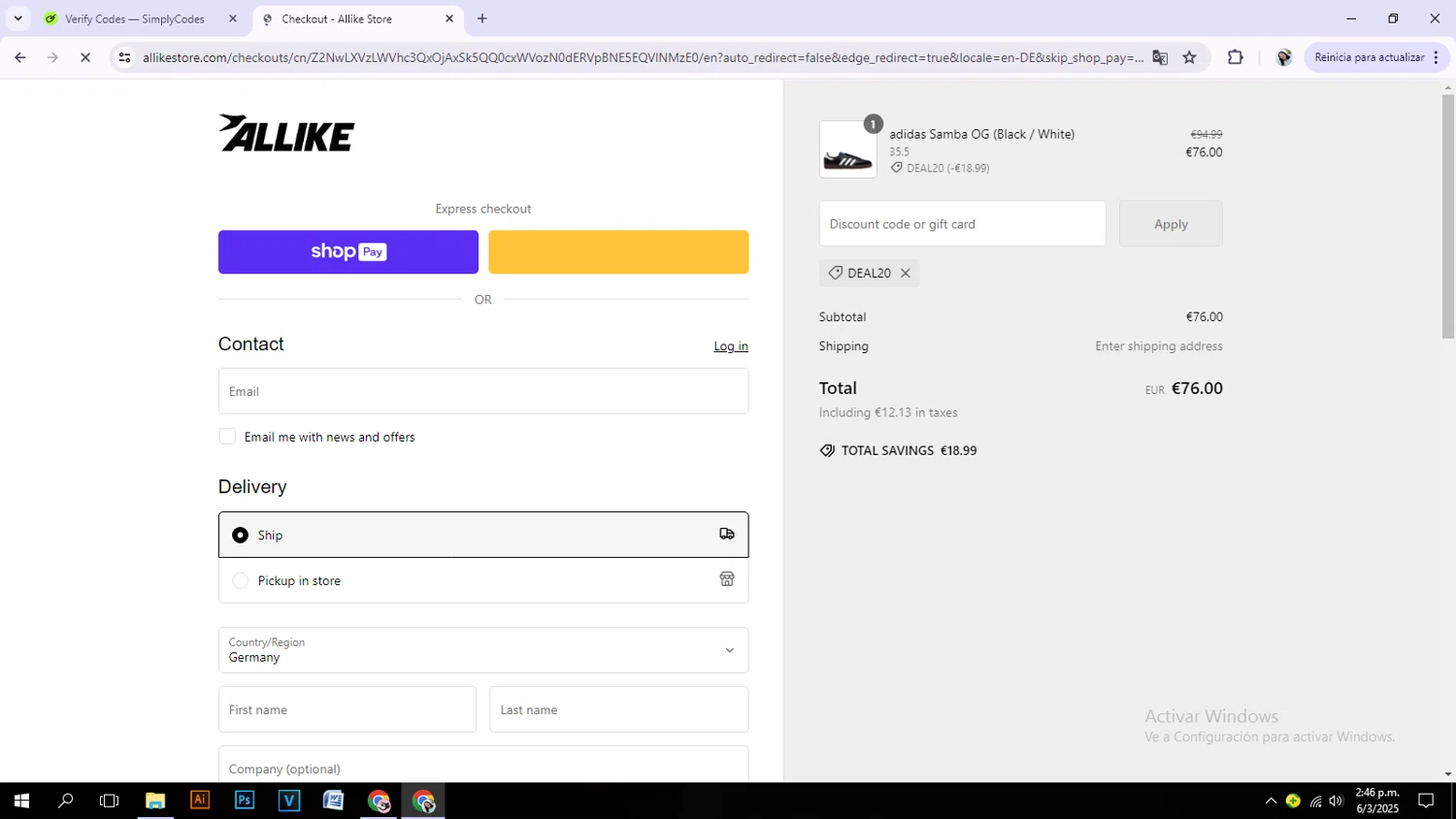Click the Apply discount button
The width and height of the screenshot is (1456, 819).
1171,224
